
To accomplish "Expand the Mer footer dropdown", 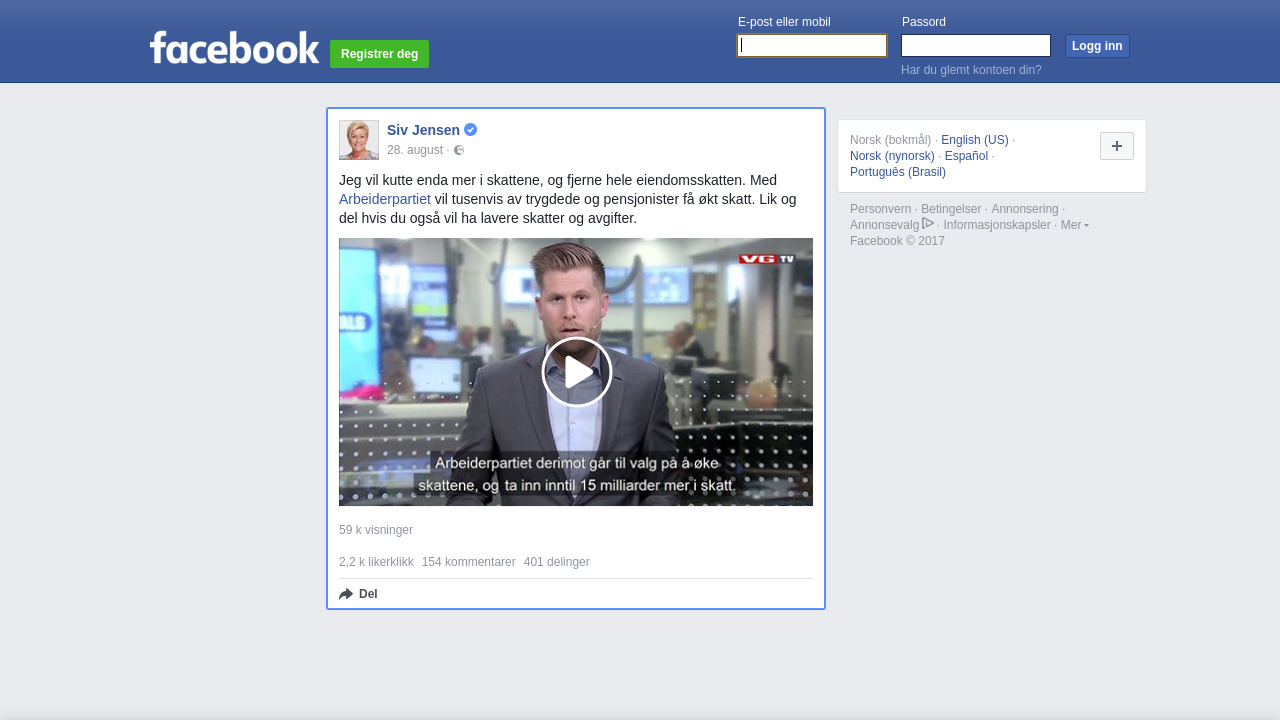I will pos(1074,225).
